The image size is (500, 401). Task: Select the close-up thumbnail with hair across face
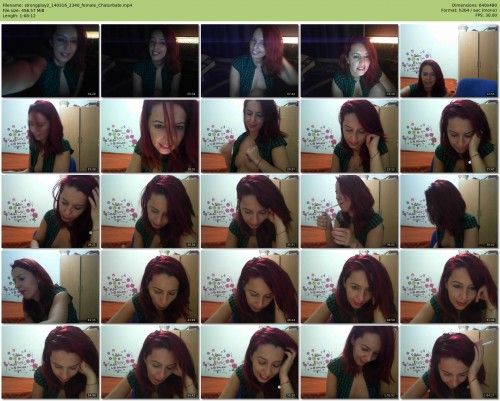point(150,136)
